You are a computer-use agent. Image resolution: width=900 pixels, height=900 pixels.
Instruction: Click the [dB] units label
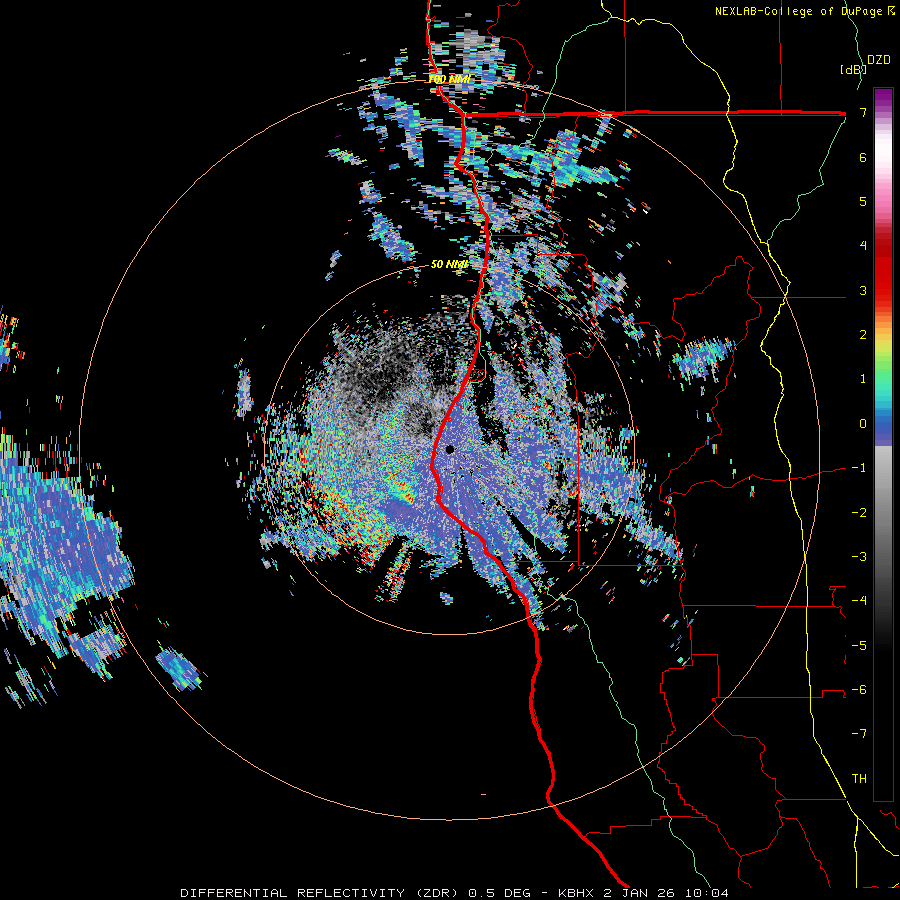(x=853, y=69)
